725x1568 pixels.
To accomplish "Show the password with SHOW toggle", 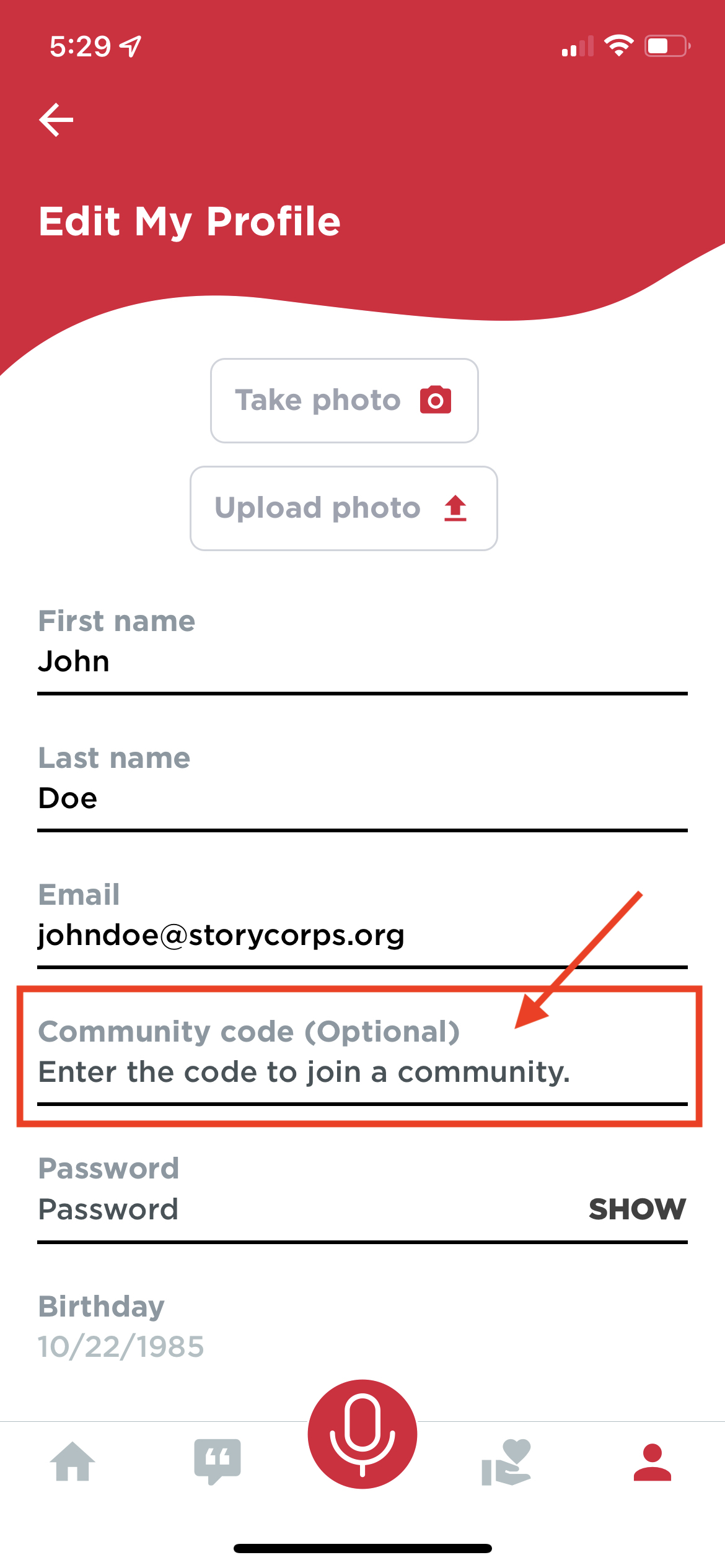I will click(637, 1209).
